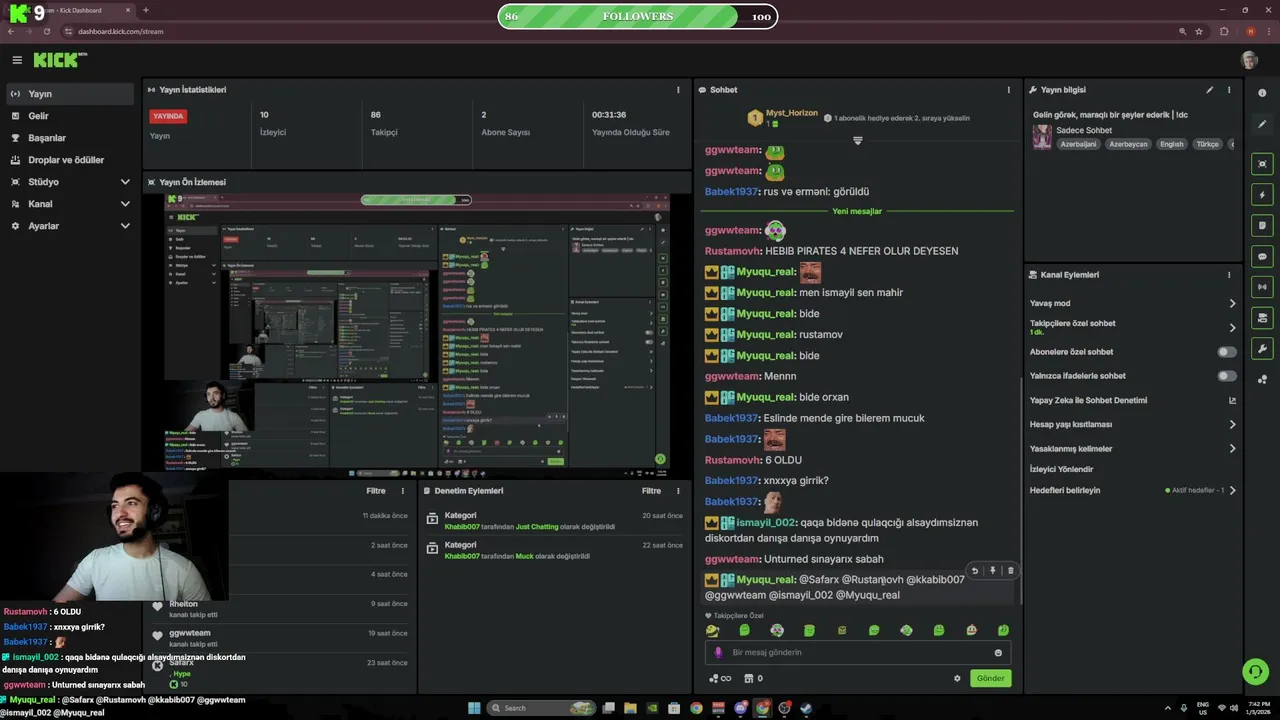This screenshot has height=720, width=1280.
Task: Open Filtre in Denetim Eylemleri panel
Action: (651, 491)
